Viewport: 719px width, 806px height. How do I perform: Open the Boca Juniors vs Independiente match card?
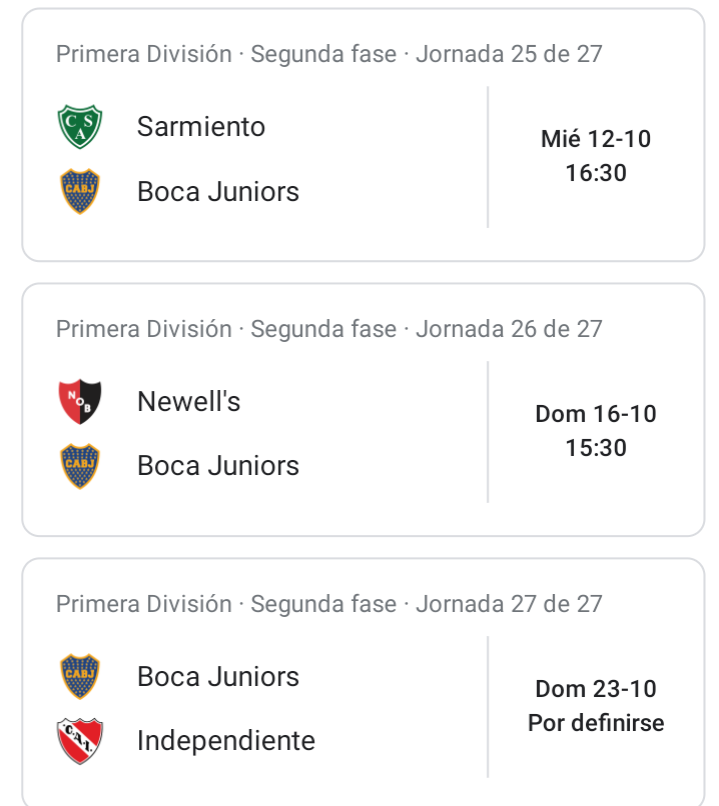(363, 682)
